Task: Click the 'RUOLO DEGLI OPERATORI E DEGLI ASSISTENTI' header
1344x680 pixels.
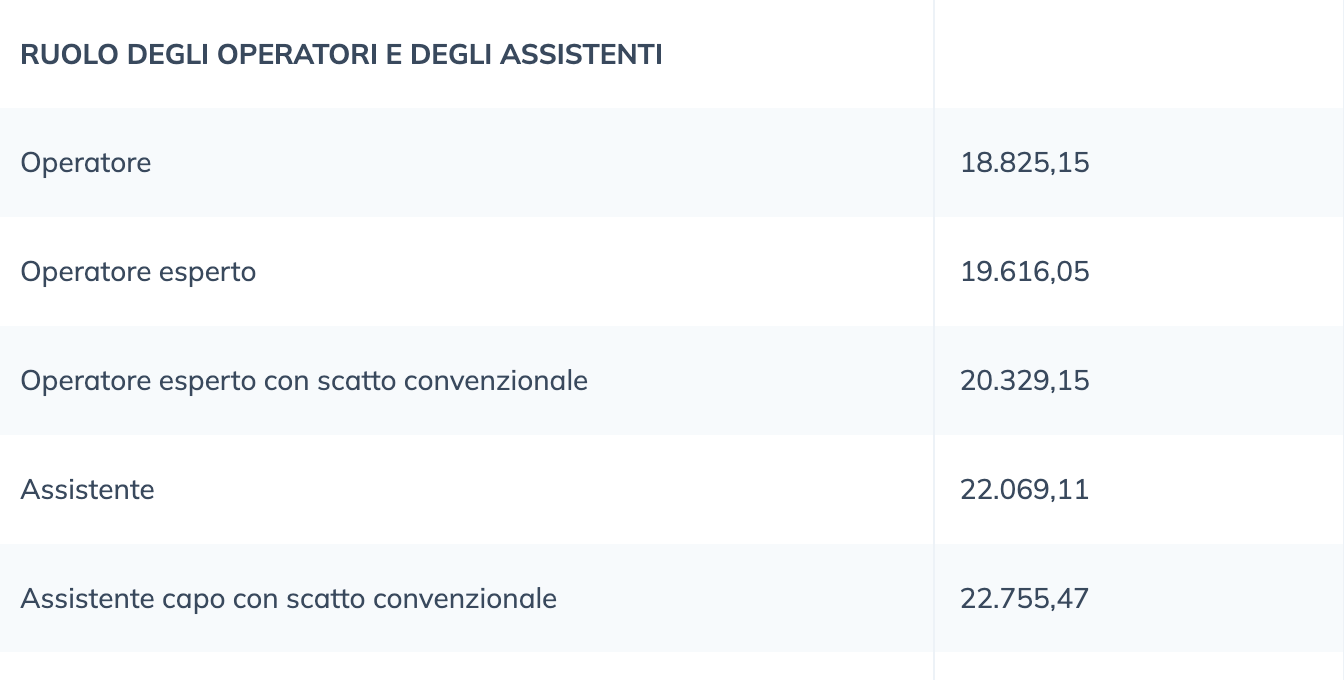Action: point(341,54)
